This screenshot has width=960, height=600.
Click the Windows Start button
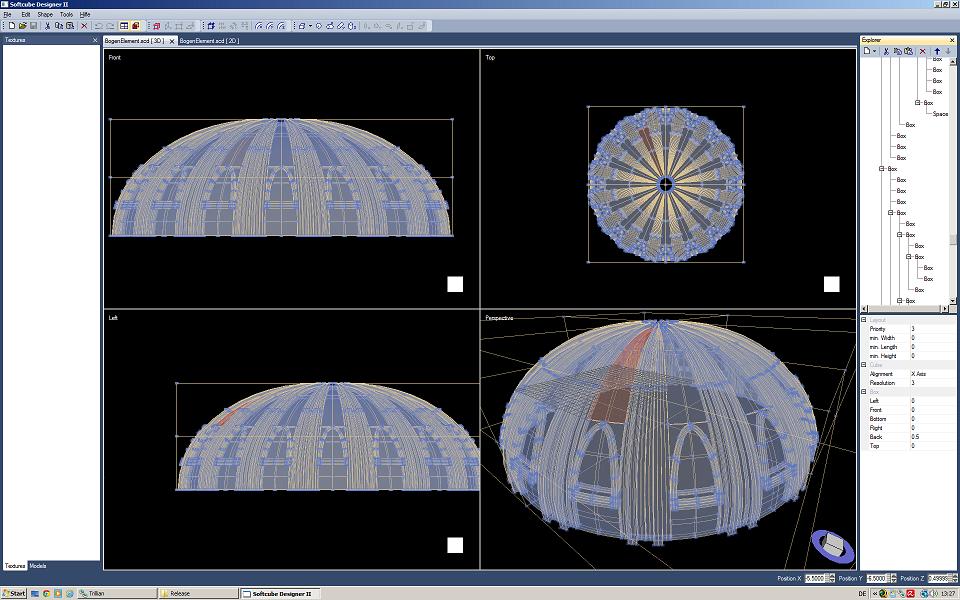14,593
